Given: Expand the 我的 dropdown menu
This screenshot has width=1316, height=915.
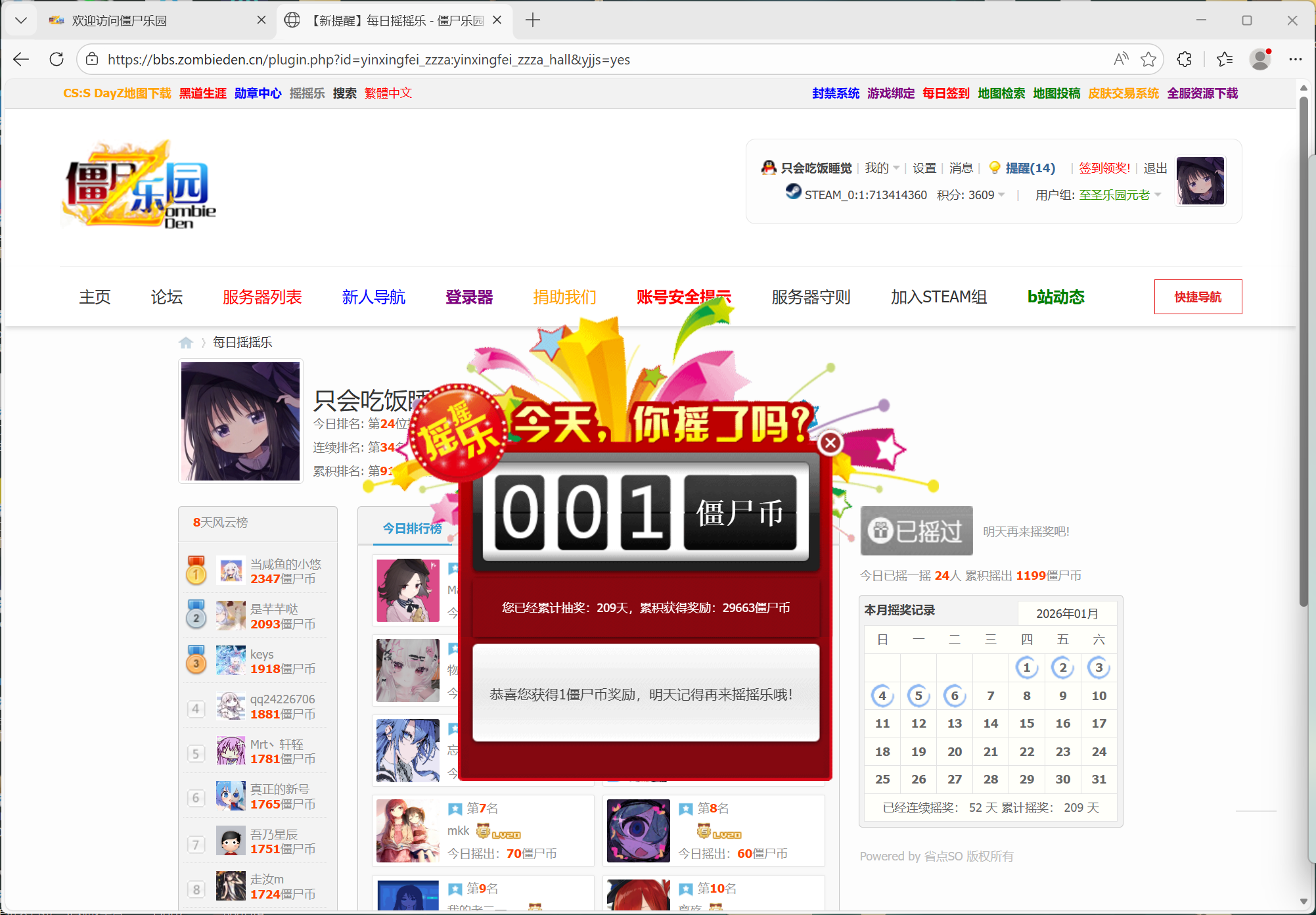Looking at the screenshot, I should tap(882, 168).
